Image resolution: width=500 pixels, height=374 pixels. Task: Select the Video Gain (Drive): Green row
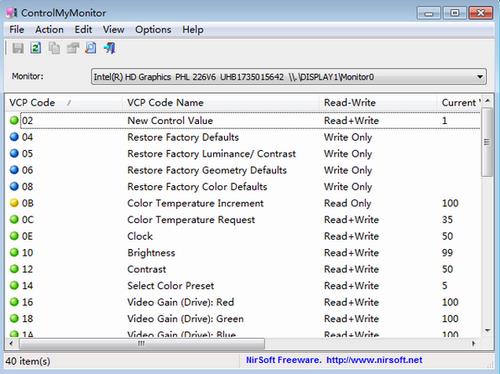[243, 319]
